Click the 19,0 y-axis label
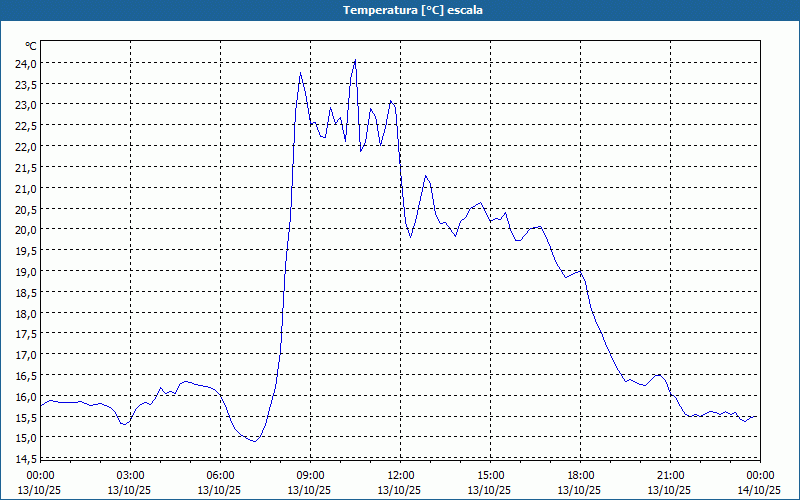The width and height of the screenshot is (800, 500). pyautogui.click(x=26, y=271)
